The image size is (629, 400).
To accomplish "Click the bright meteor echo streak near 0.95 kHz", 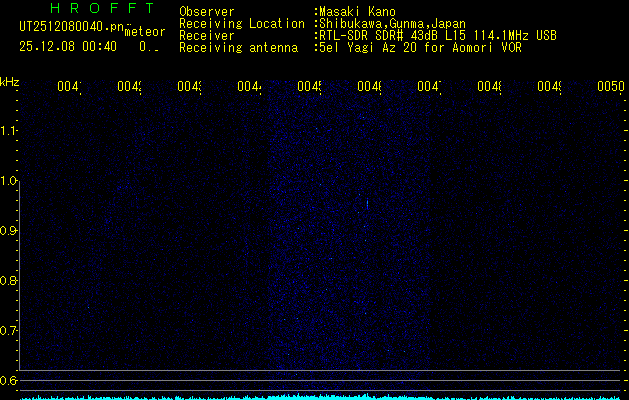I will pyautogui.click(x=367, y=204).
